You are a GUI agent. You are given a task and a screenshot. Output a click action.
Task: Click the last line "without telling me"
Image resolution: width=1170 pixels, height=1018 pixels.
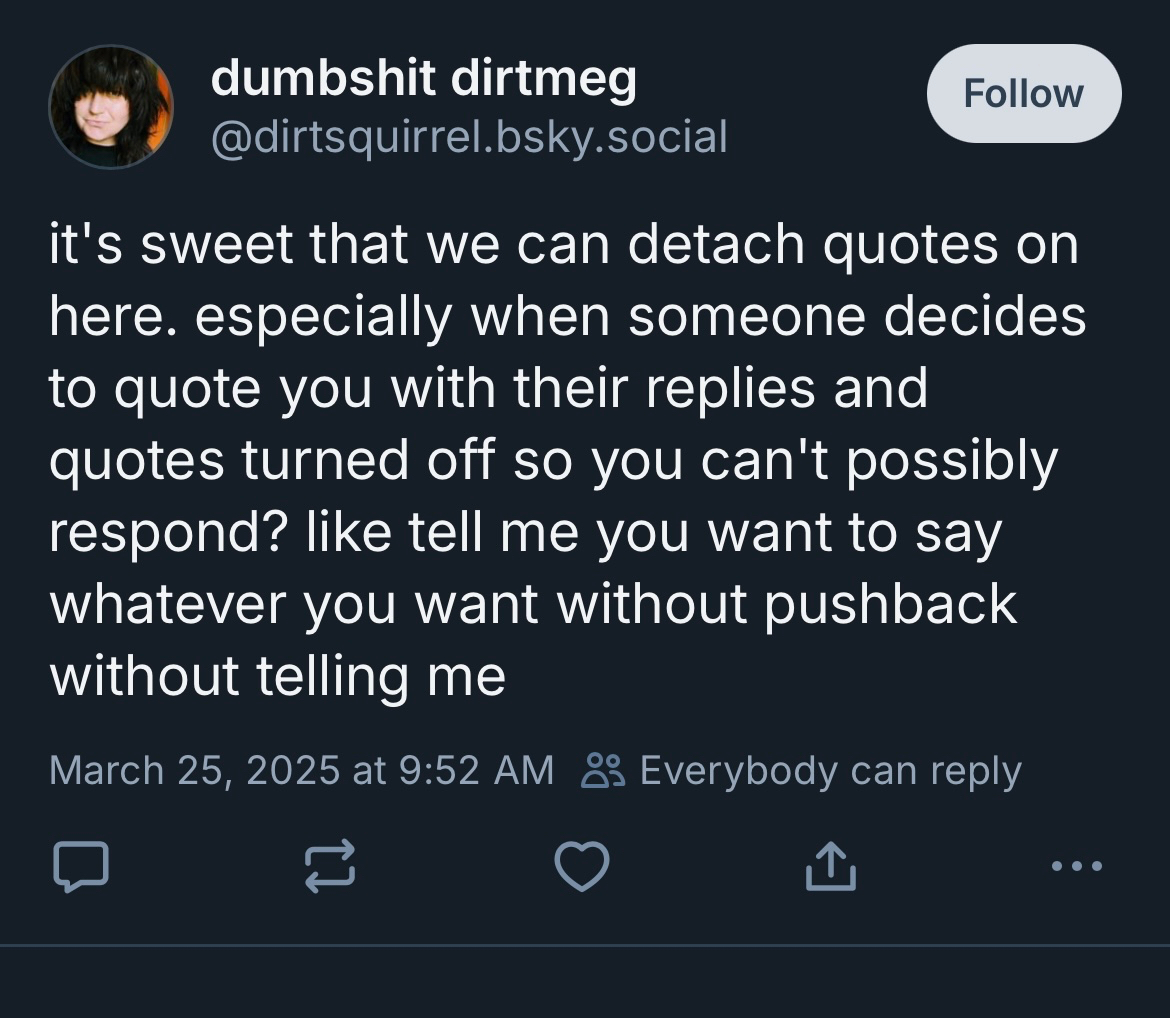[x=277, y=675]
